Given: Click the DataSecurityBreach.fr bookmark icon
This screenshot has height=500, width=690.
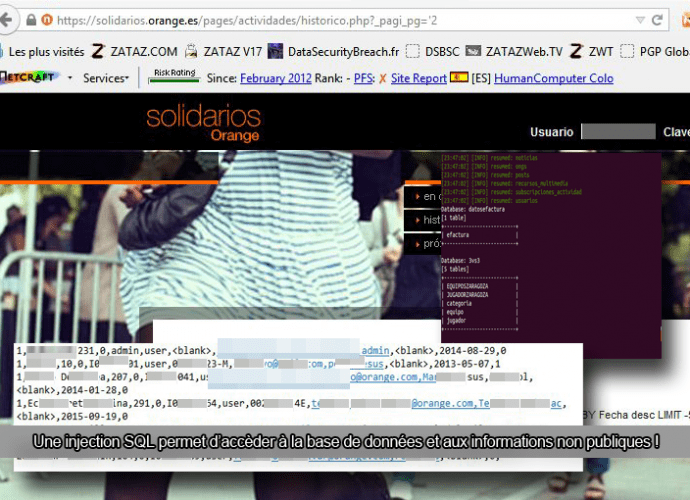Looking at the screenshot, I should (275, 51).
